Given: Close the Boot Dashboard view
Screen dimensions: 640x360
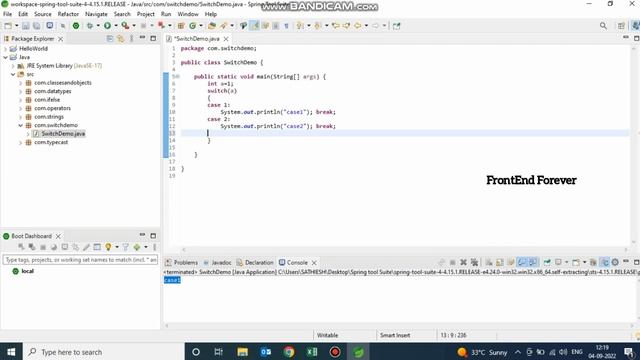Looking at the screenshot, I should [58, 236].
